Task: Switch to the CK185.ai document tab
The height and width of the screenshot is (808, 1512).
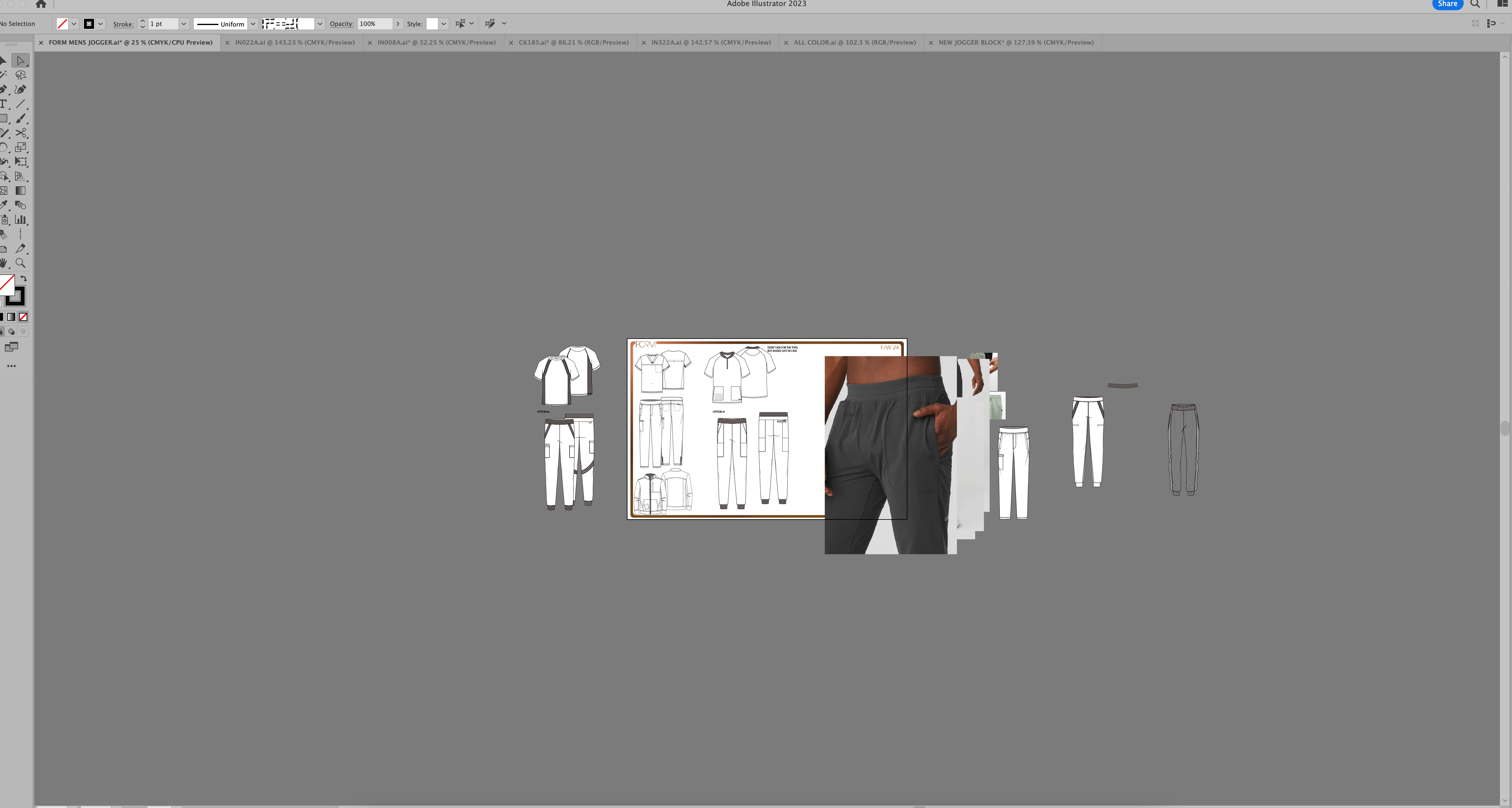Action: pos(573,42)
